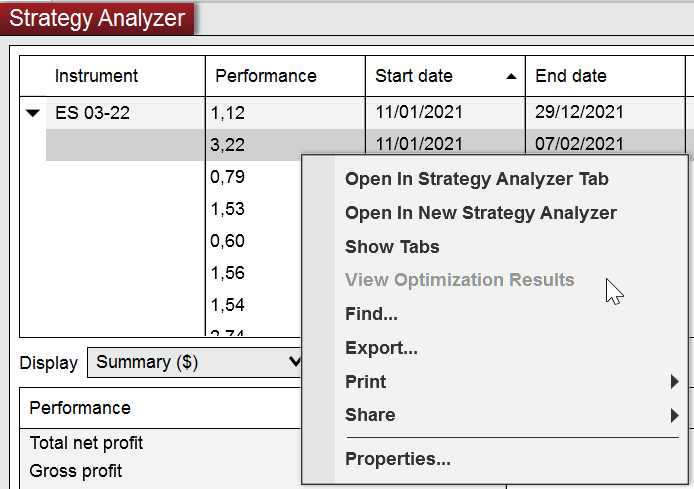Sort results by Performance column
Viewport: 694px width, 489px height.
tap(266, 76)
